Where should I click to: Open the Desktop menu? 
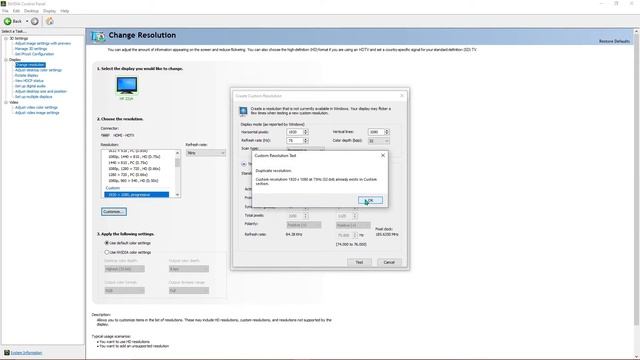(31, 11)
